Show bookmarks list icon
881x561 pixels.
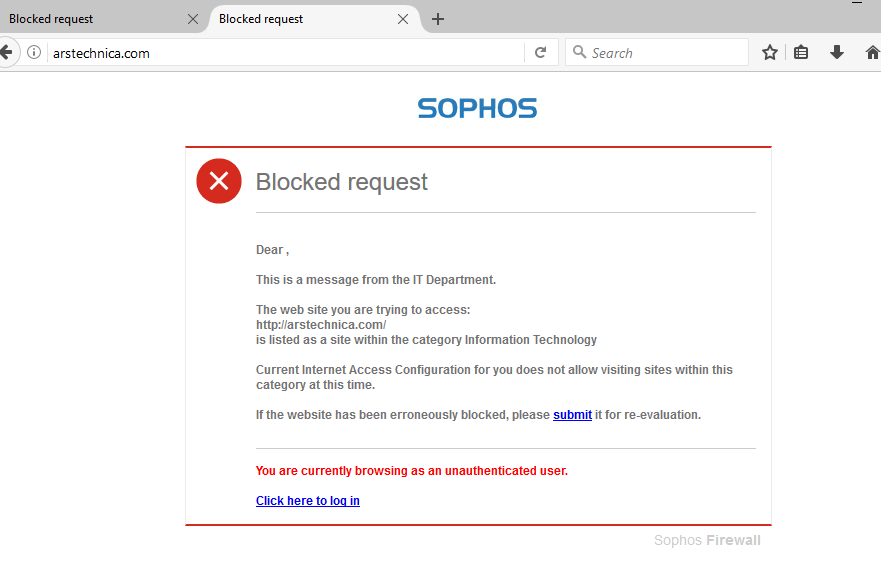pos(801,53)
